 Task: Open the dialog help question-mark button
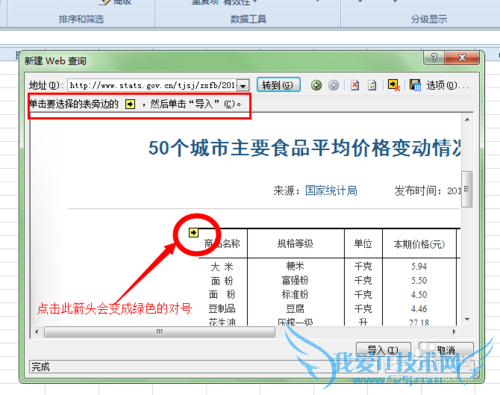pos(434,58)
